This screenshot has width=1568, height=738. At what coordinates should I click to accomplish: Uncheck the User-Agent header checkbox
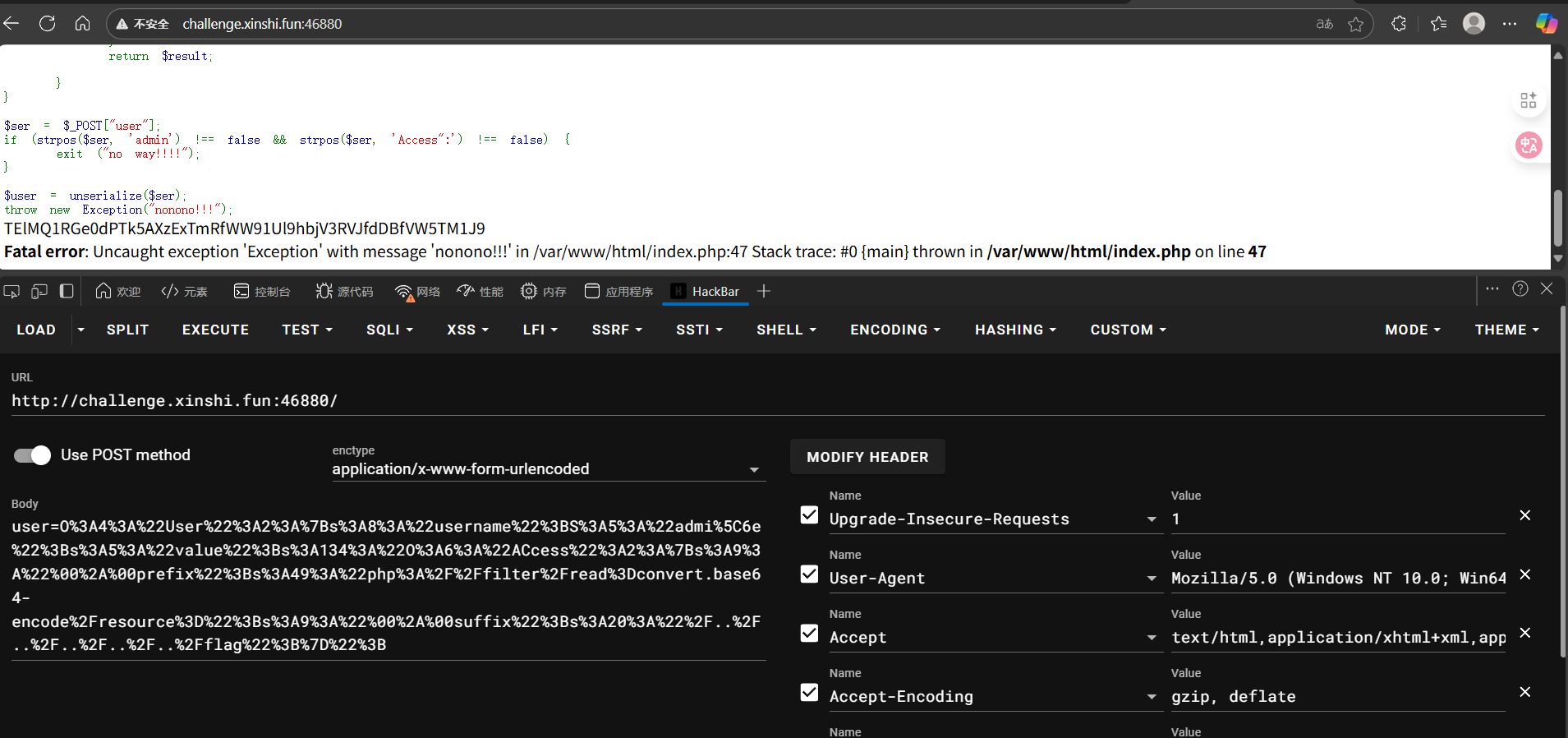[809, 574]
